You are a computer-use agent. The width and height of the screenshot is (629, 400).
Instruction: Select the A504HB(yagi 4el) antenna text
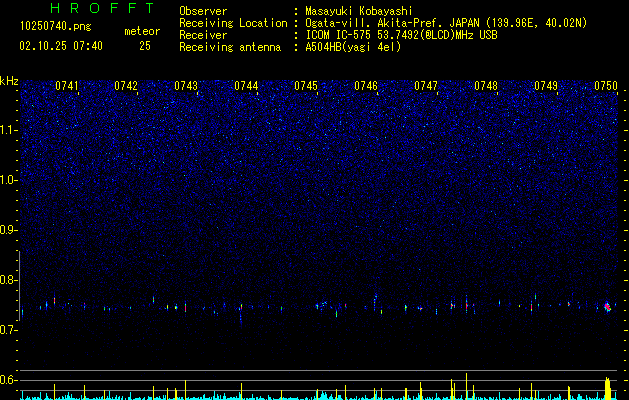click(353, 47)
